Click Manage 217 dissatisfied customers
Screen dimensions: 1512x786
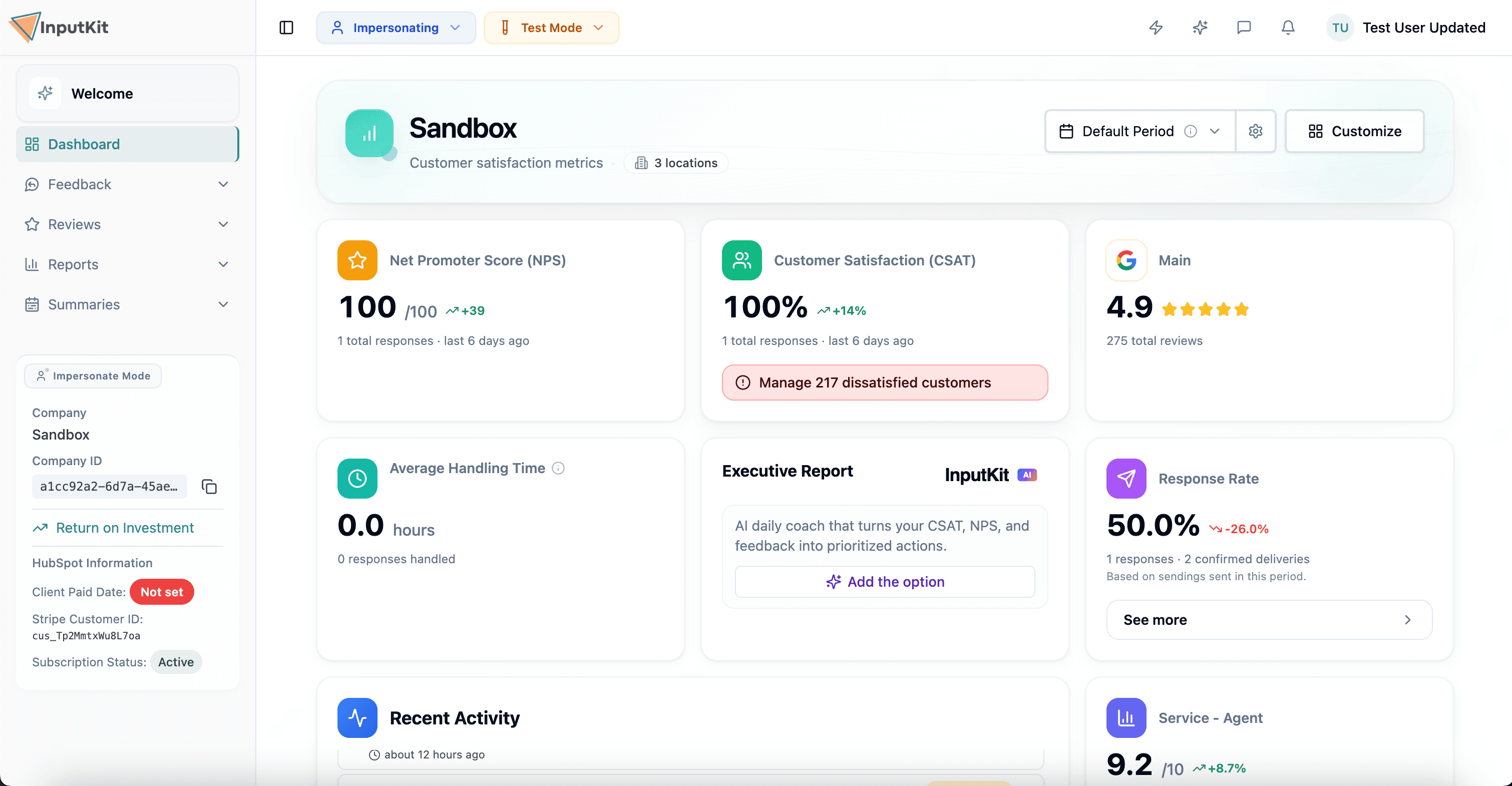[885, 382]
